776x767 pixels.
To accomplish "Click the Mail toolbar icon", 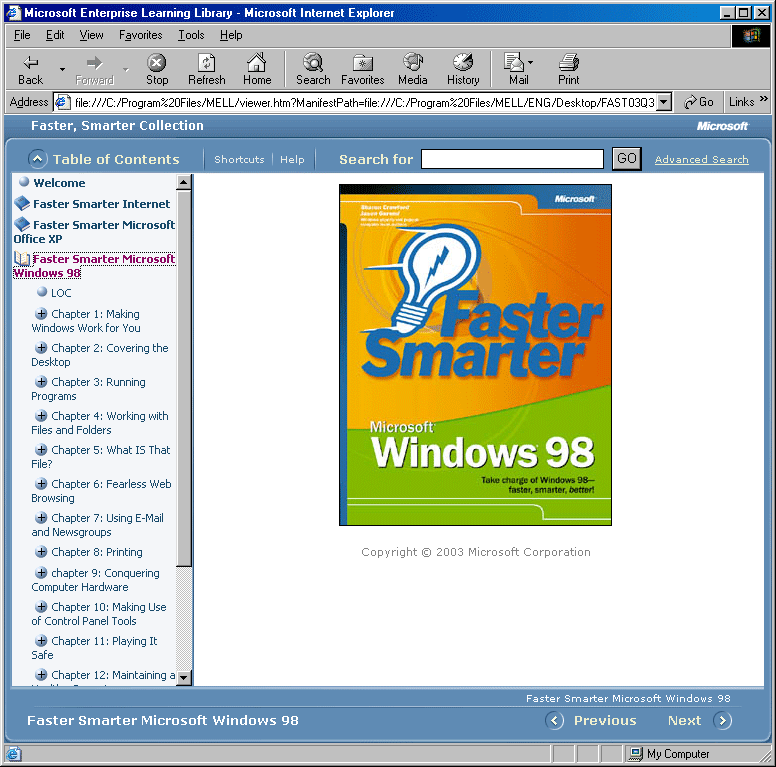I will click(514, 62).
